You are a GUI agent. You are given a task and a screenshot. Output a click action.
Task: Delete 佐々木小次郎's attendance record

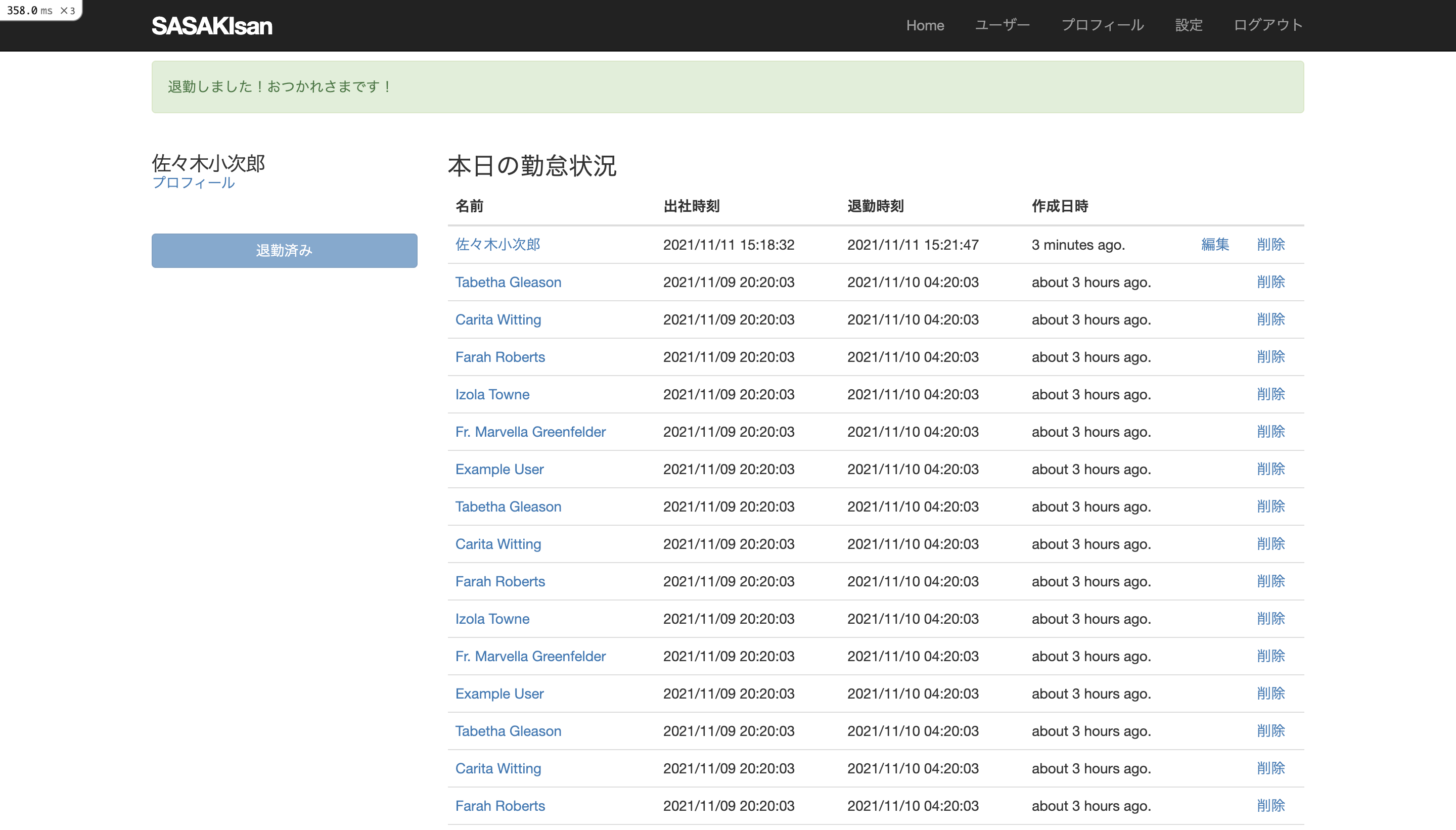(x=1271, y=245)
